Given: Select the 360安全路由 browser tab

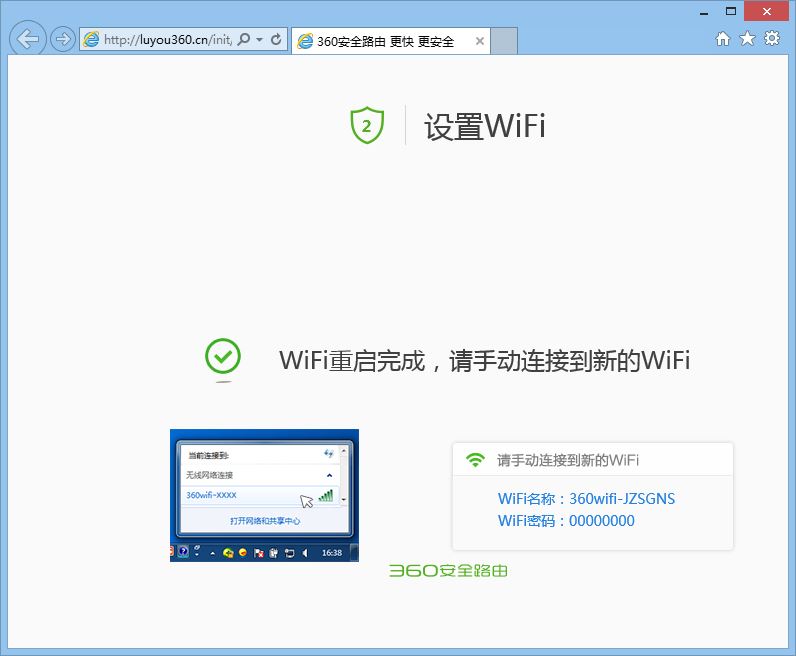Looking at the screenshot, I should 391,41.
